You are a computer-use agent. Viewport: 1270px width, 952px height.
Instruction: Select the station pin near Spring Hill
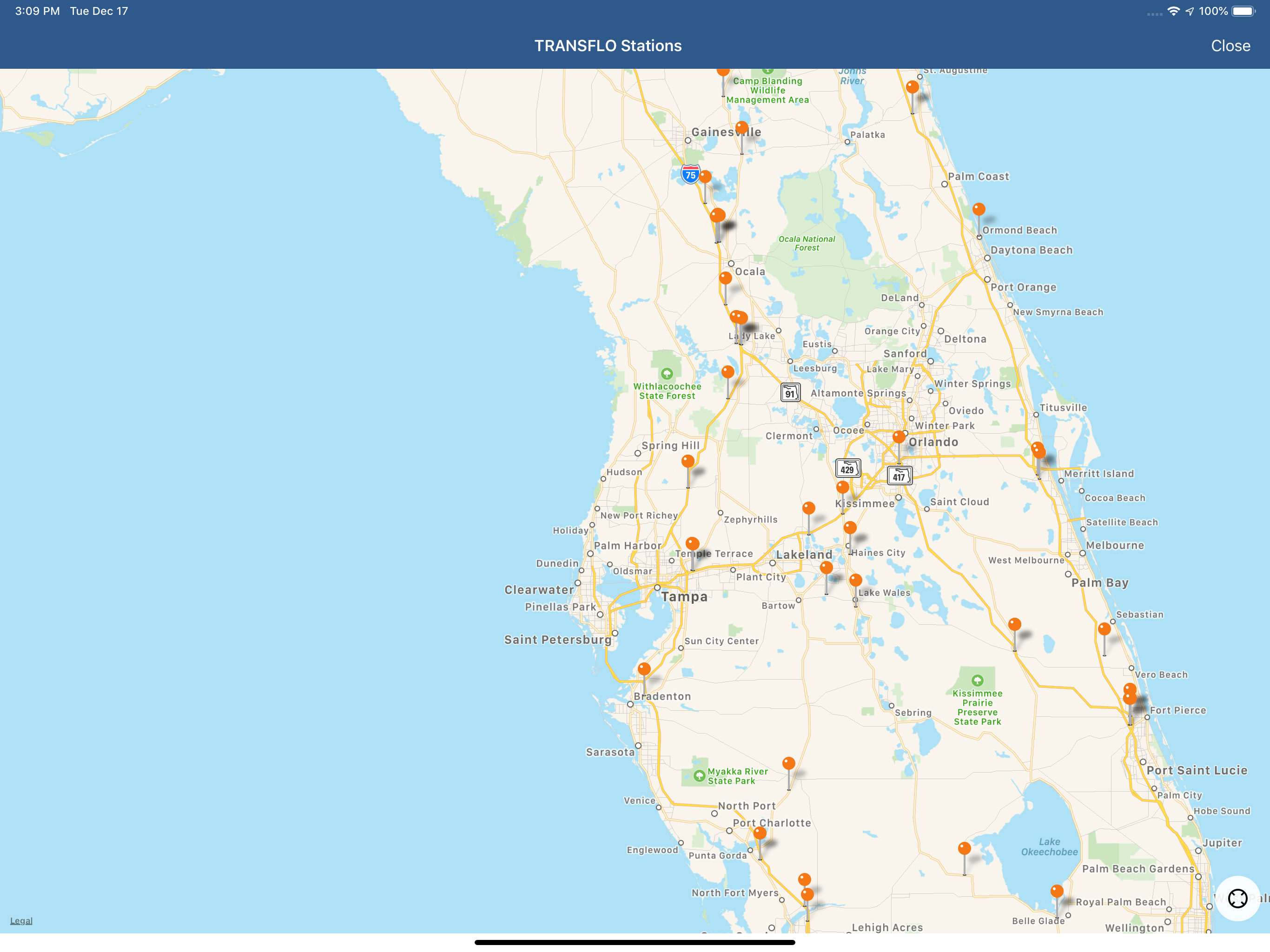coord(688,461)
